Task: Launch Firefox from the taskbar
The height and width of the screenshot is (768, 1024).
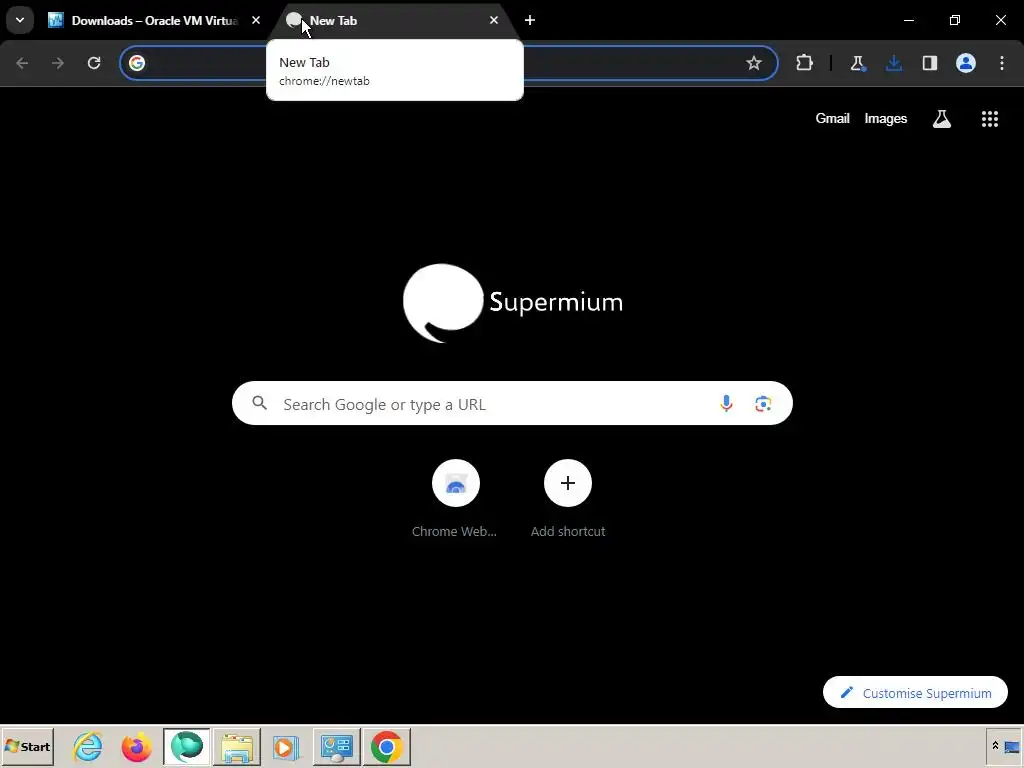Action: click(x=136, y=746)
